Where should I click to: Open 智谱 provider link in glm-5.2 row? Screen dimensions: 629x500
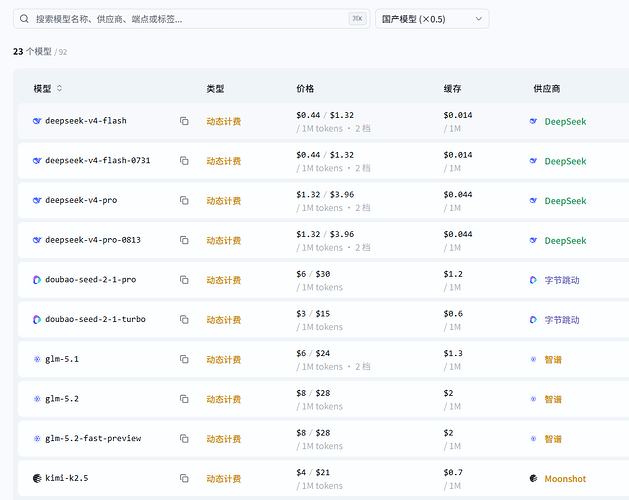coord(553,399)
